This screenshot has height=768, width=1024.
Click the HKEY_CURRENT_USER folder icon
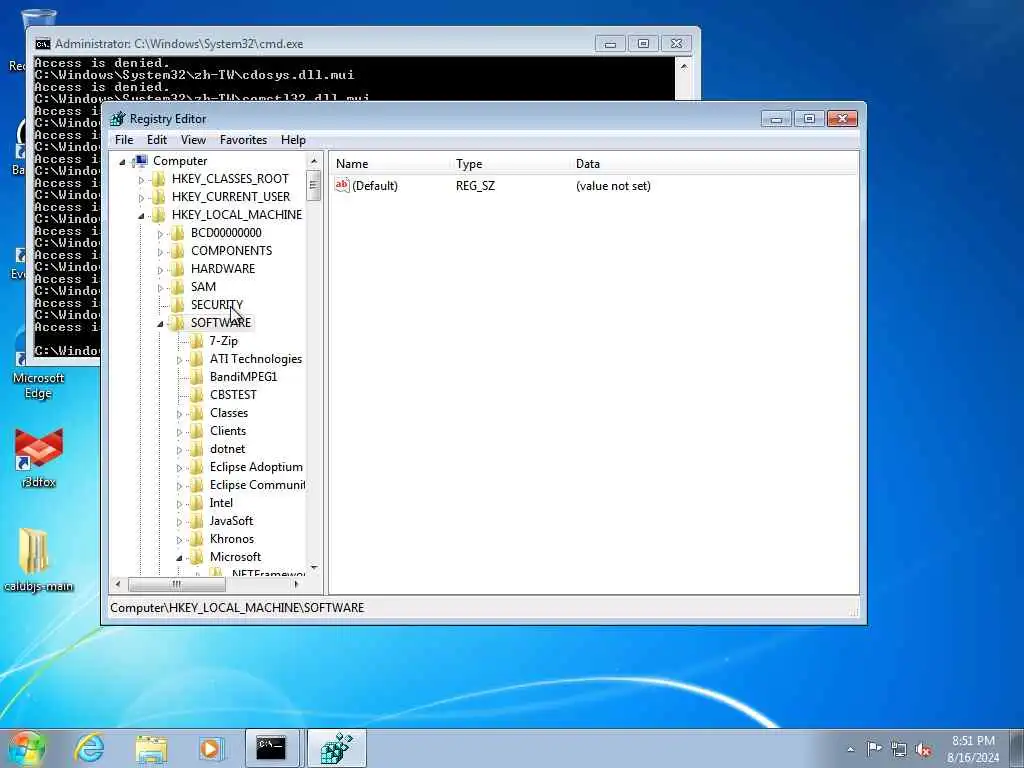pyautogui.click(x=159, y=197)
